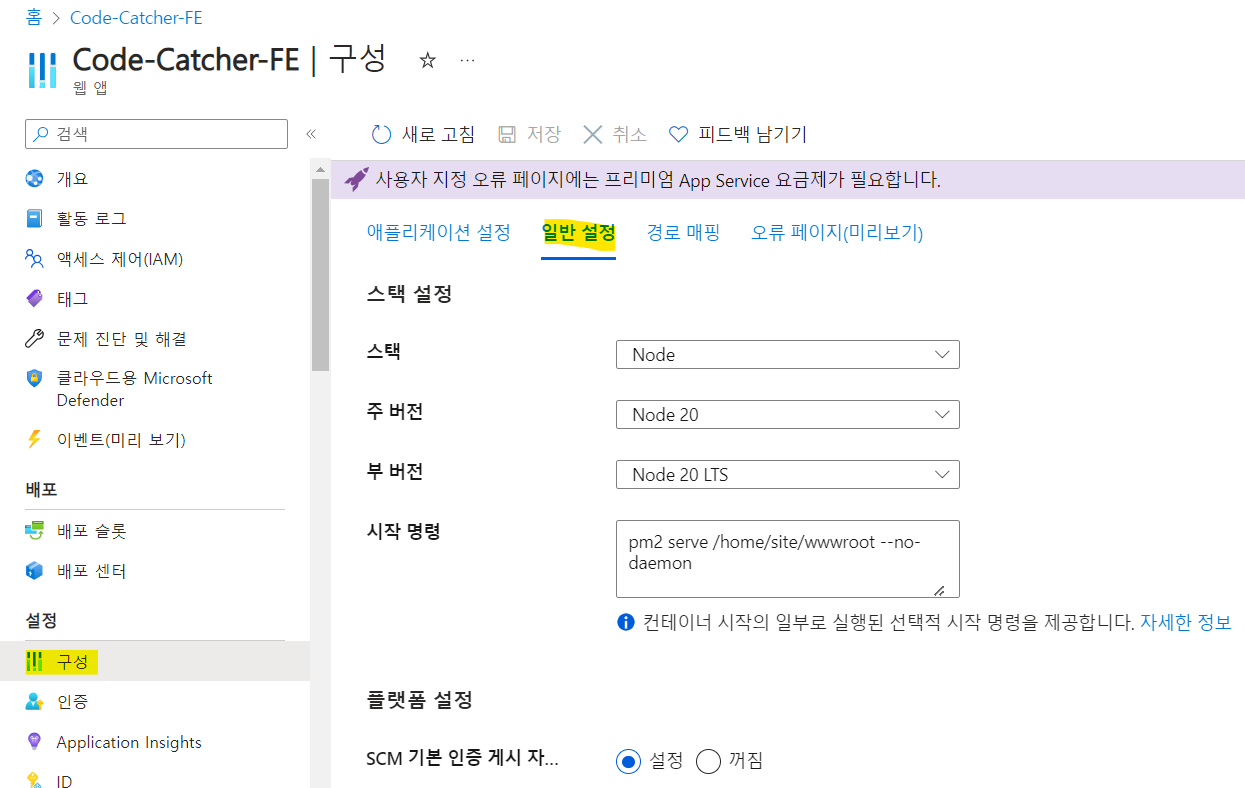Click the 새로 고침 button label

coord(438,134)
